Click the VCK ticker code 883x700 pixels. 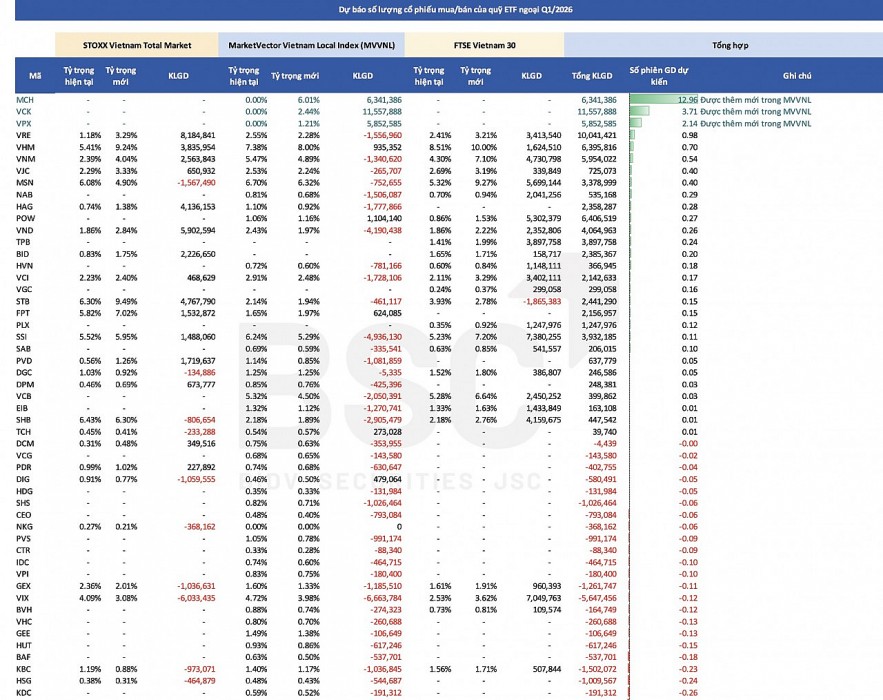25,112
